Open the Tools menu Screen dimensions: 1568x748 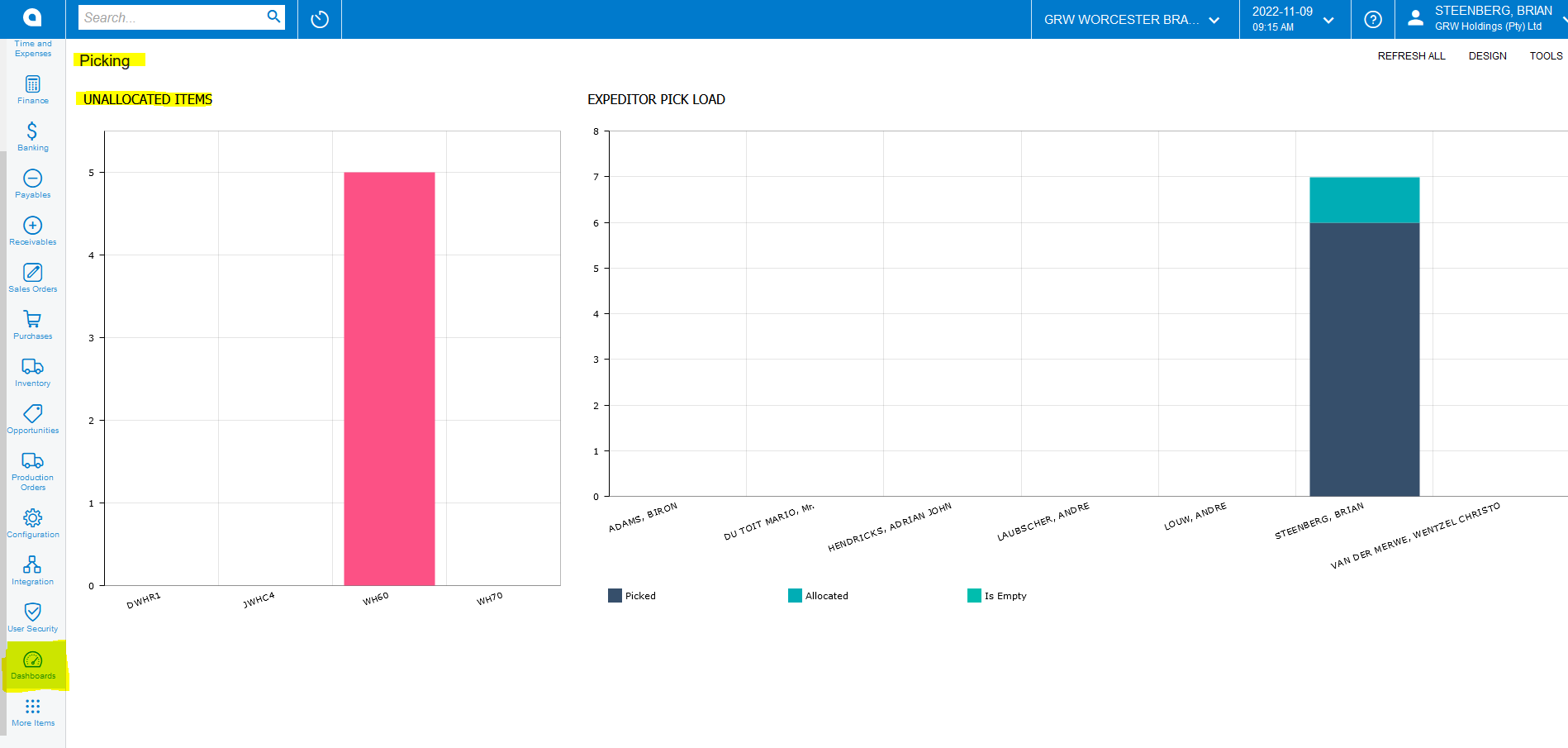tap(1546, 56)
